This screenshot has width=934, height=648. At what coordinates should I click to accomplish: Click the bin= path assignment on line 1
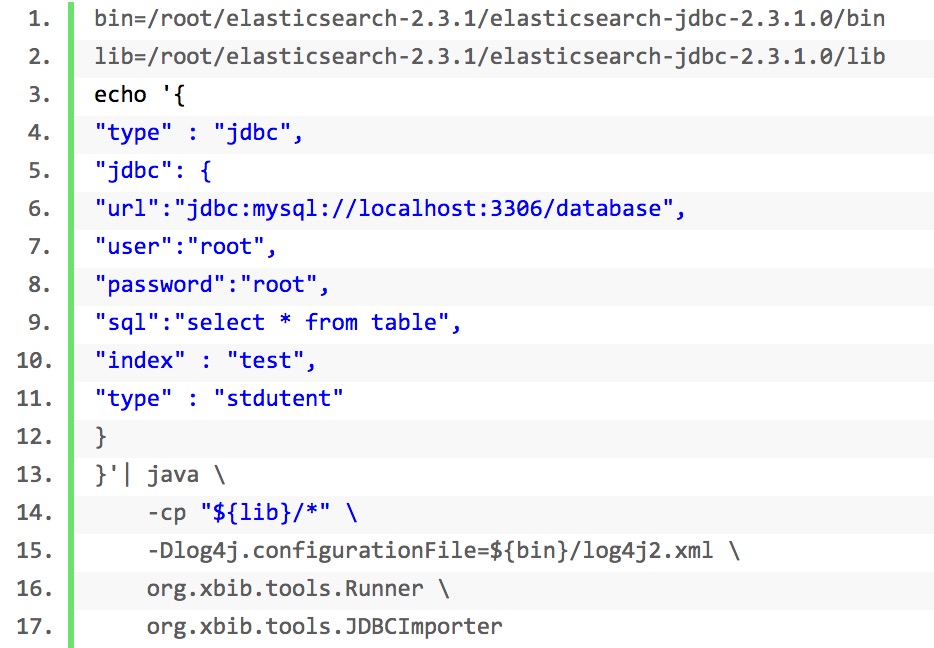[490, 18]
